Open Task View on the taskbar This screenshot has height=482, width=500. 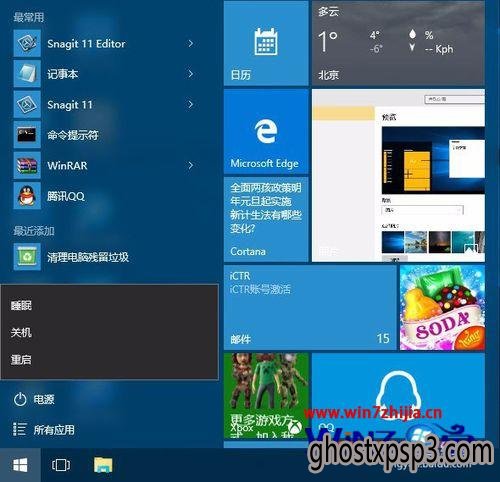pos(61,465)
